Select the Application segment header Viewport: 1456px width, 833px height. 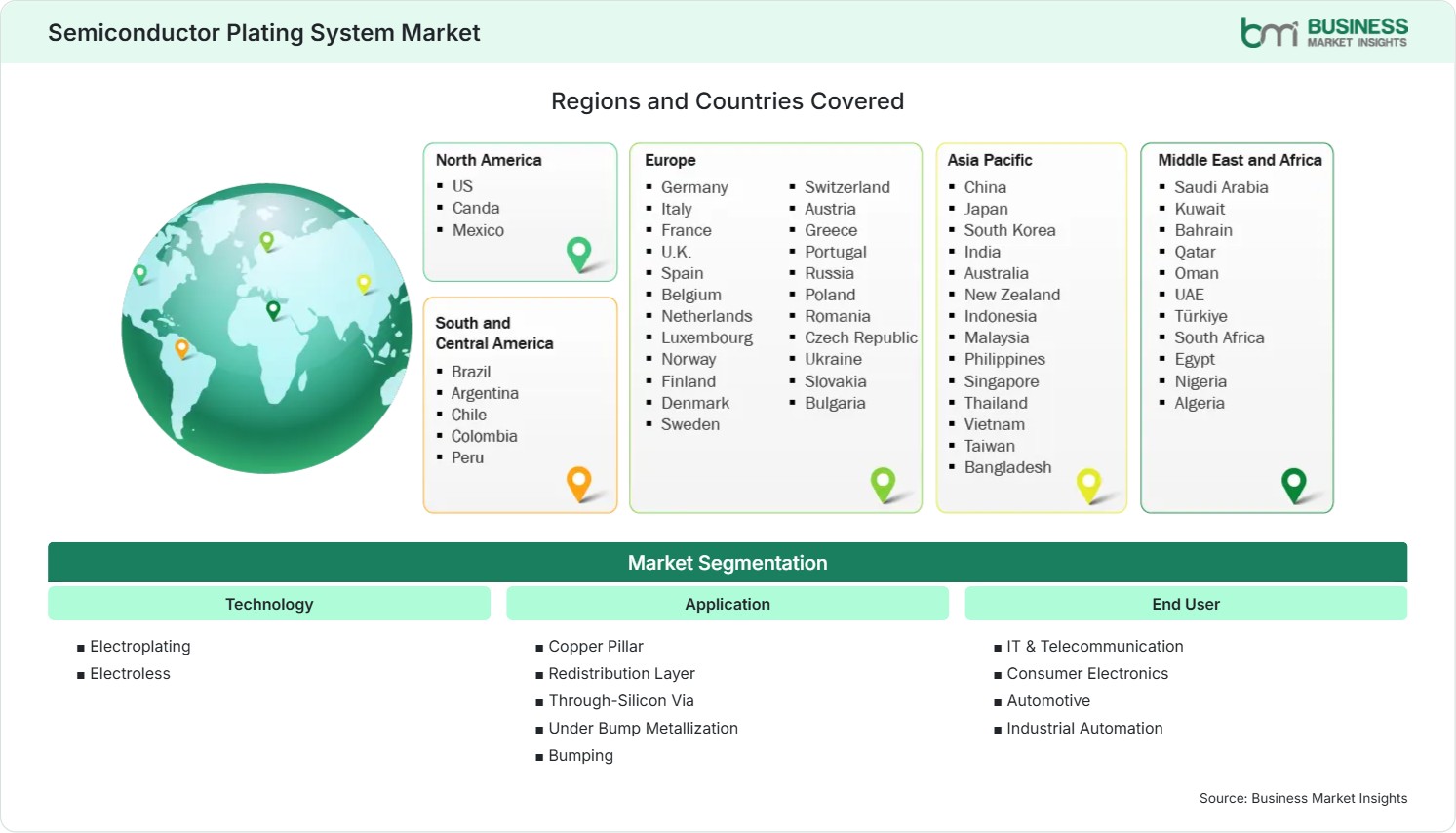click(x=728, y=604)
